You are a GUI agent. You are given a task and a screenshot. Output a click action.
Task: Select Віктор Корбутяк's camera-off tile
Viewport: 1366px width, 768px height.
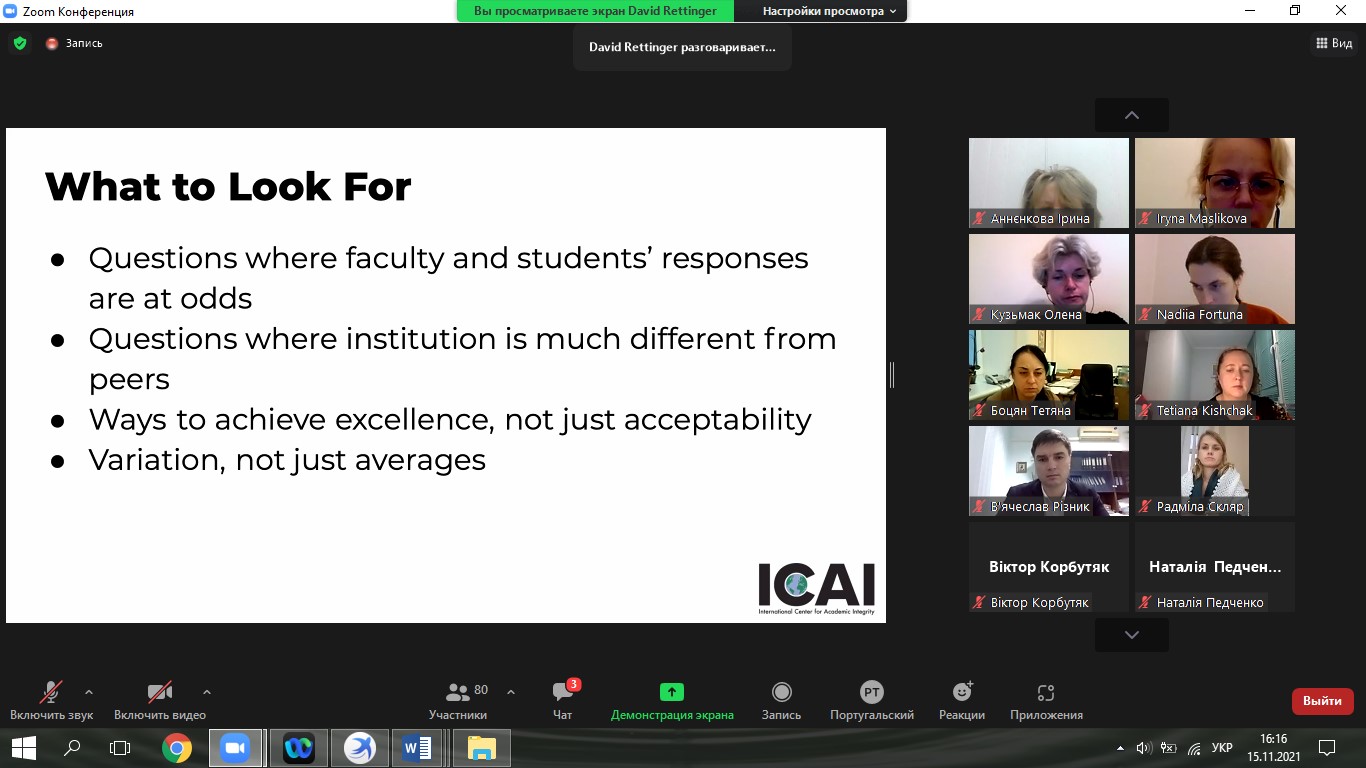tap(1049, 567)
